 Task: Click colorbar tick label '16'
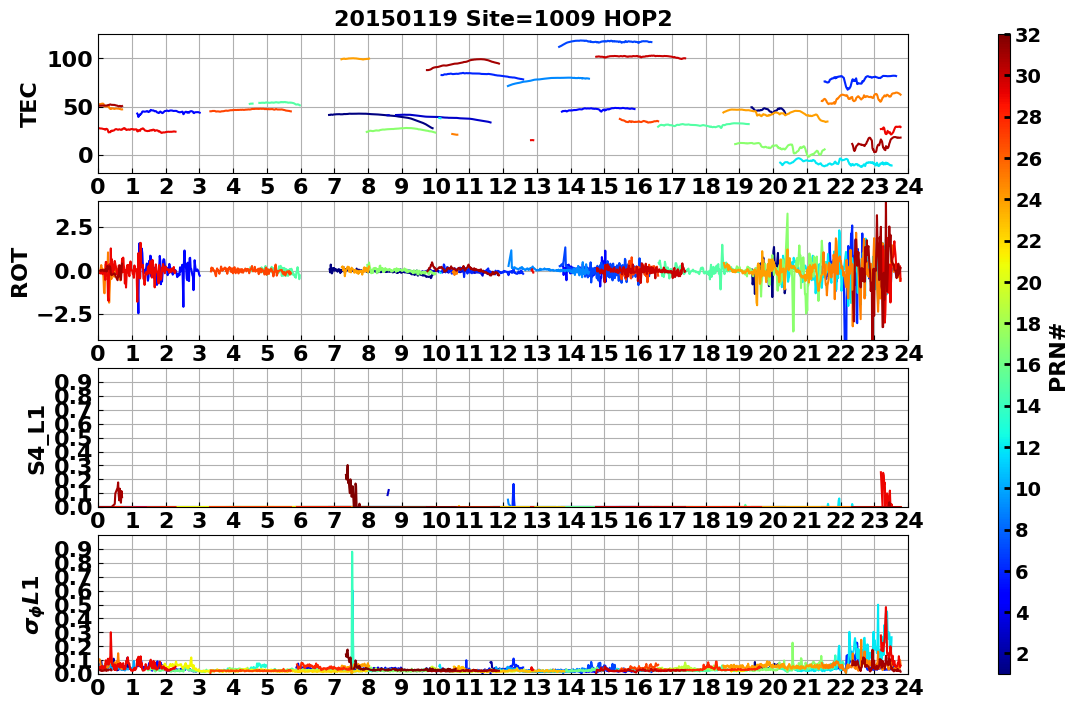pos(1028,365)
